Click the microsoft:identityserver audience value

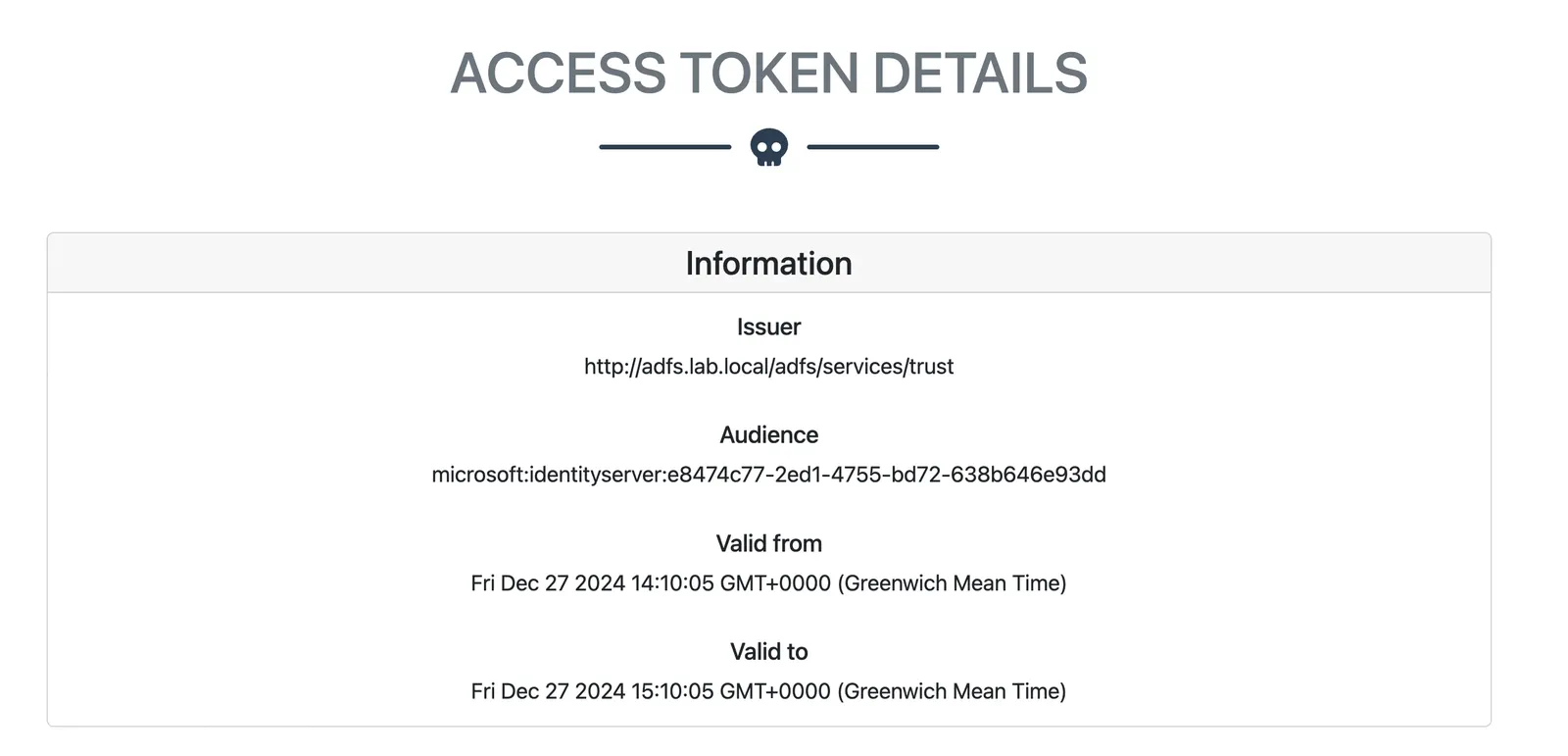pos(769,475)
